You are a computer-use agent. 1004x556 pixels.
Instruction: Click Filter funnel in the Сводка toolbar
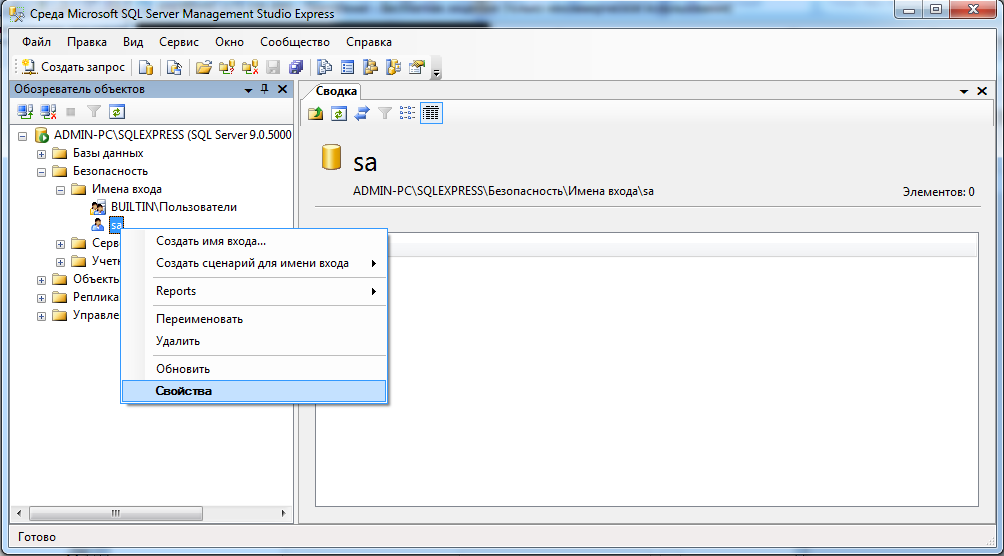[x=385, y=113]
